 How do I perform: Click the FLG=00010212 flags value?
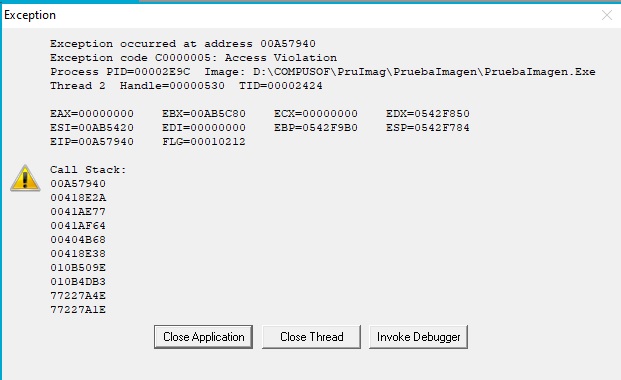point(204,142)
